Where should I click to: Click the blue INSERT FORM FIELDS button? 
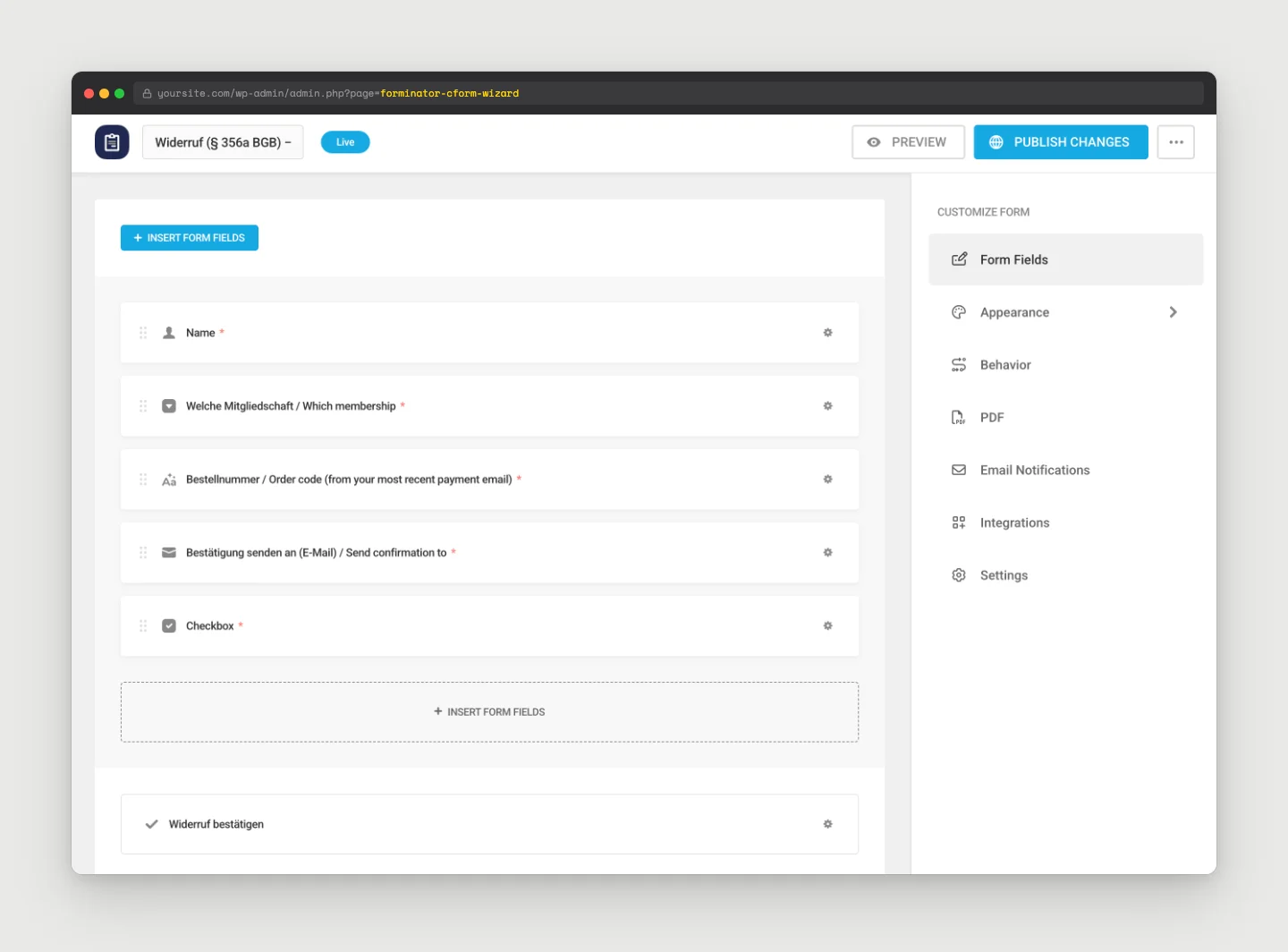click(190, 238)
